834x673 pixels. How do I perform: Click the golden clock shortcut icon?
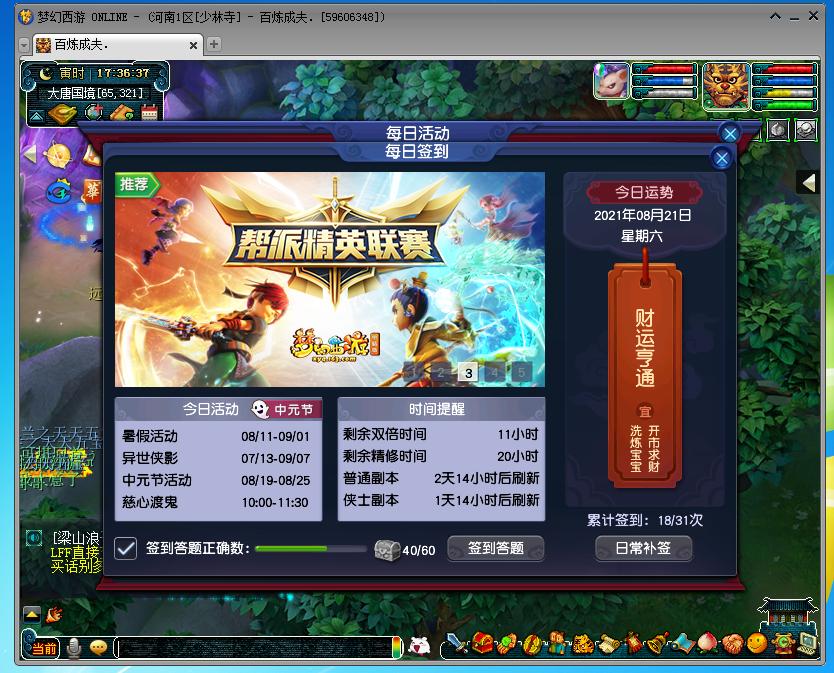pos(59,155)
